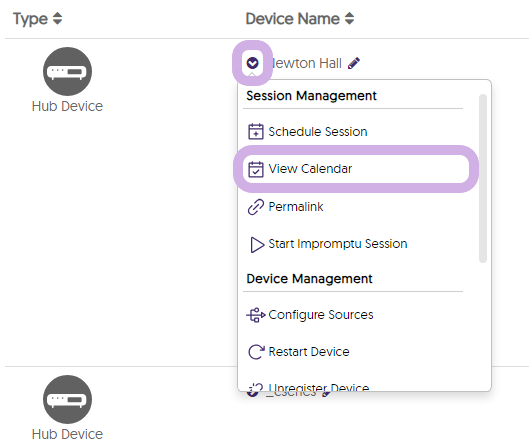Image resolution: width=529 pixels, height=441 pixels.
Task: Click the Type column header text
Action: (x=30, y=19)
